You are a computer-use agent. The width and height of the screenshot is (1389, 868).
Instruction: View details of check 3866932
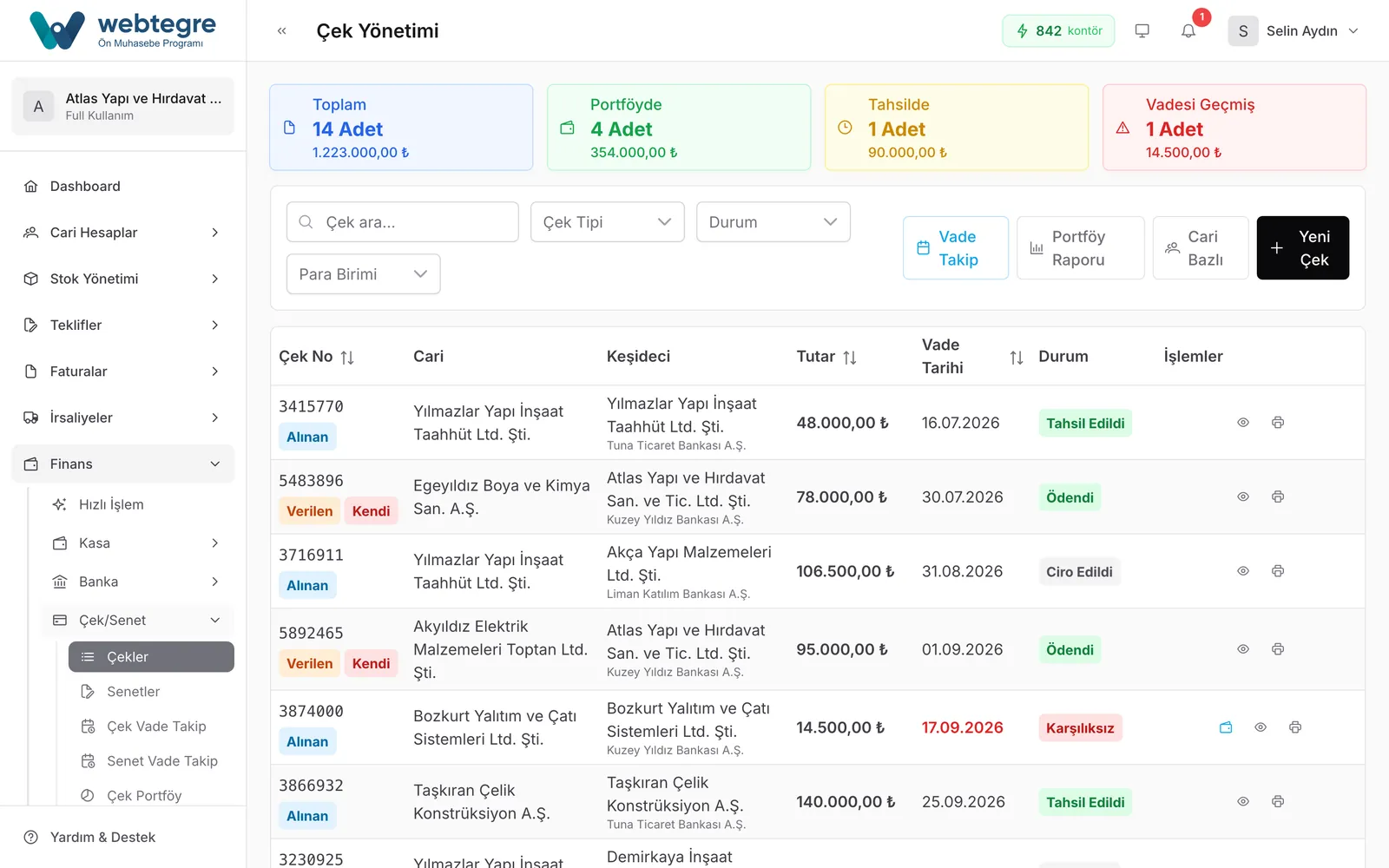coord(1243,802)
